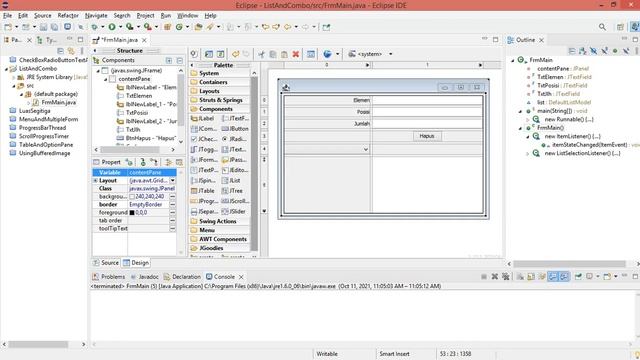Click the green Run button in main toolbar
640x360 pixels.
(x=111, y=27)
